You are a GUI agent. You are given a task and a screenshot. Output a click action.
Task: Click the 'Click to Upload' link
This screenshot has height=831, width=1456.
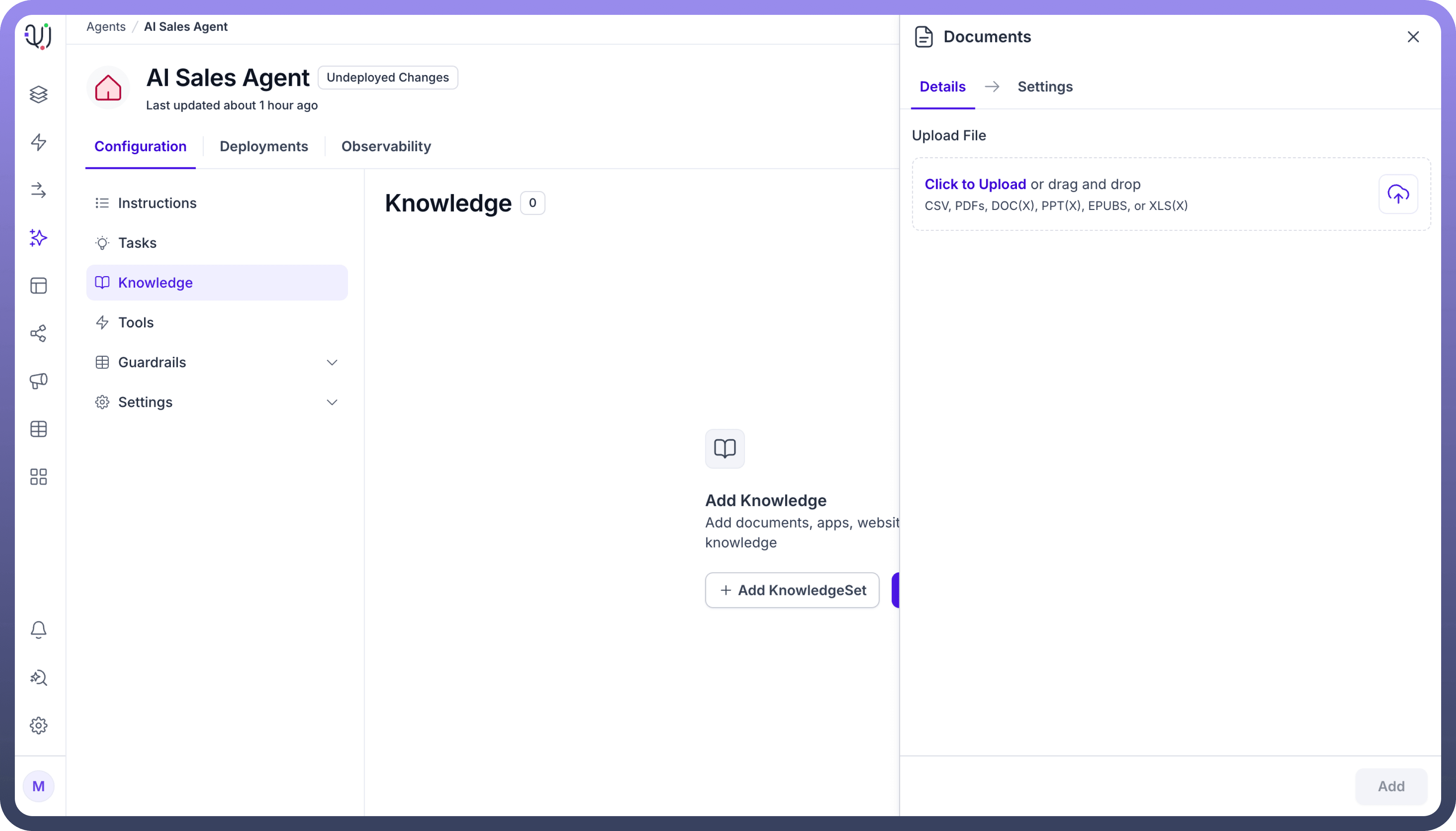(x=975, y=184)
